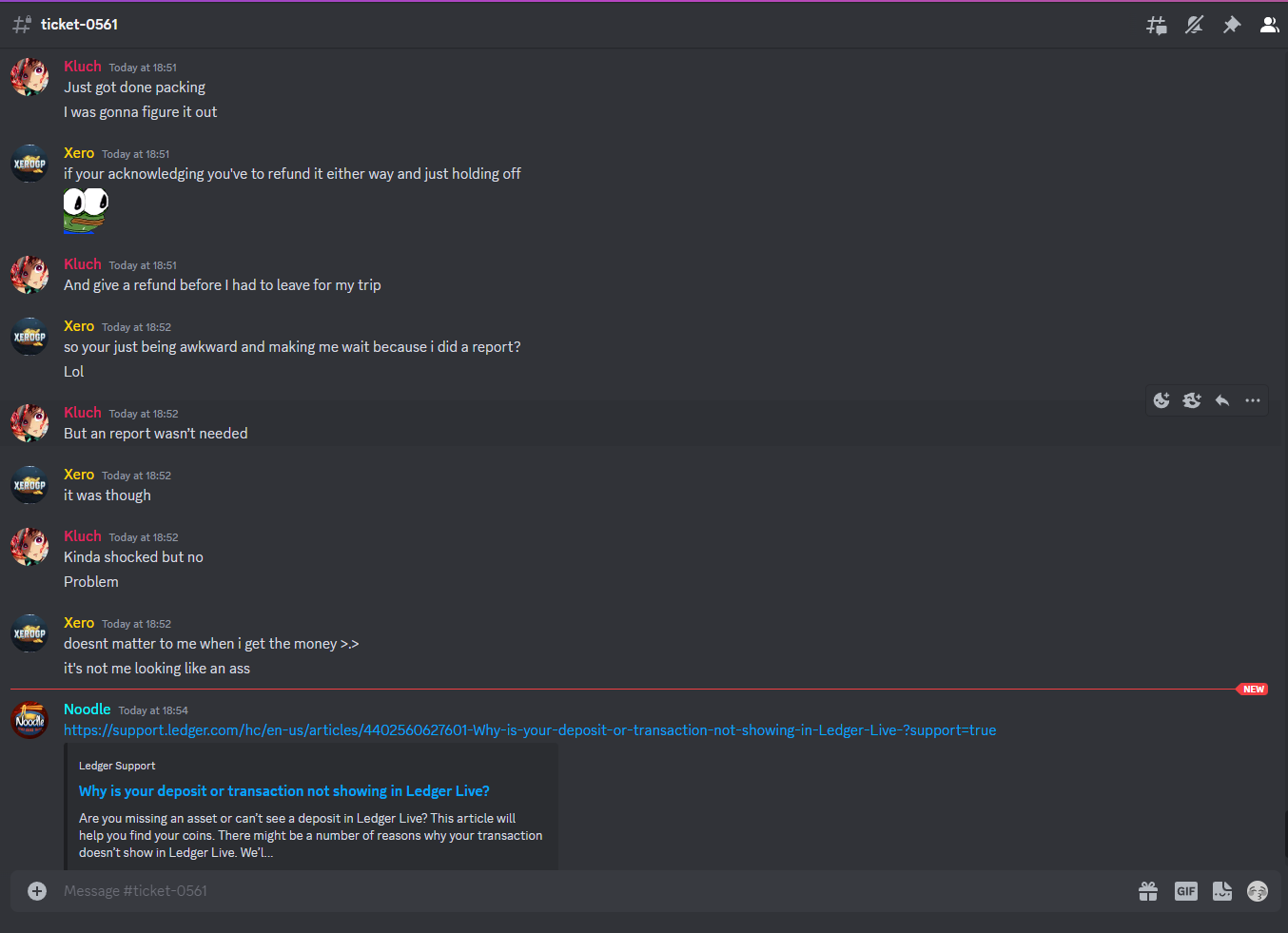Toggle notification settings bell icon
The height and width of the screenshot is (933, 1288).
click(1195, 25)
